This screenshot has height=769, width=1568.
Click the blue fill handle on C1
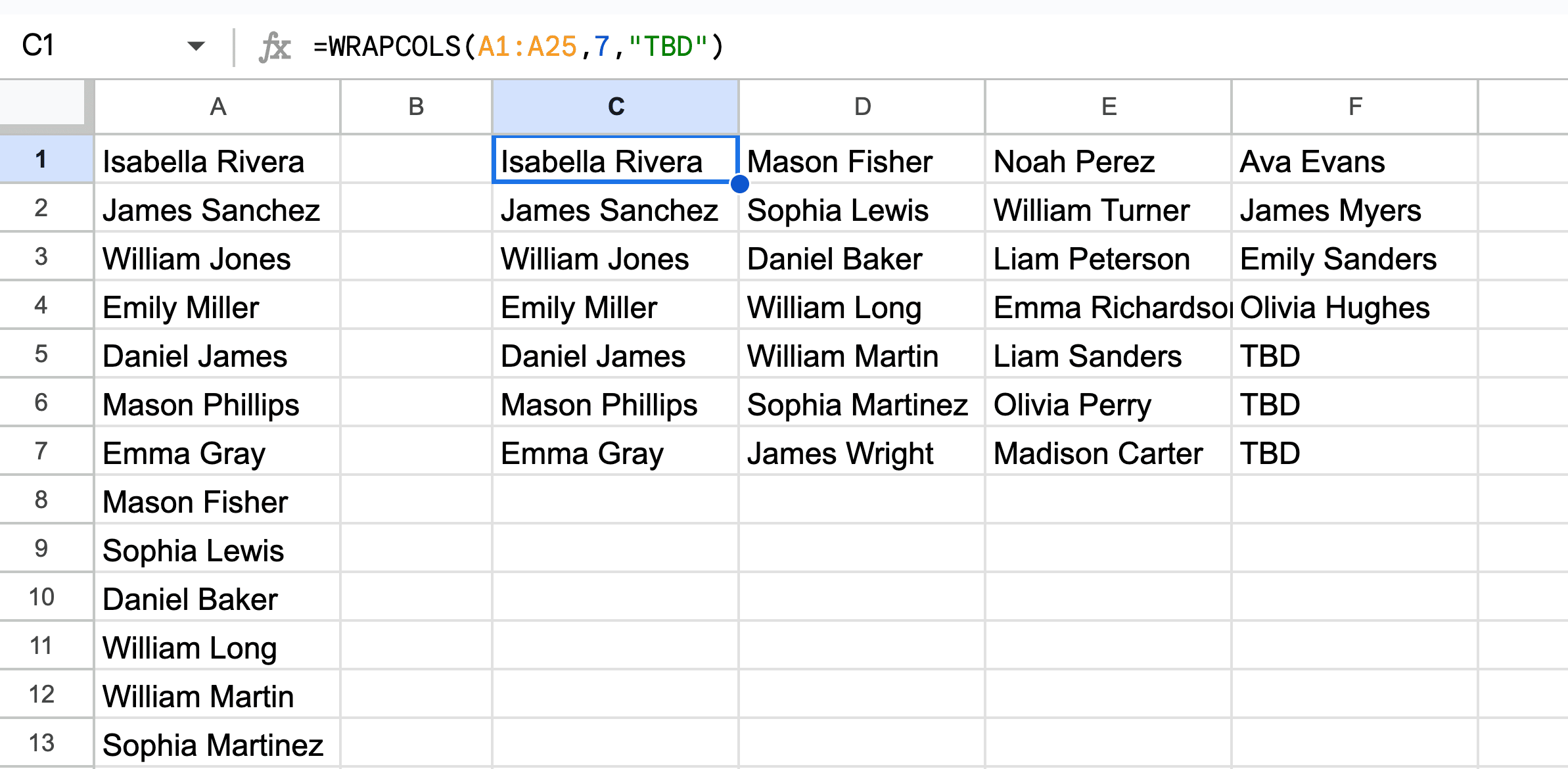(x=739, y=184)
